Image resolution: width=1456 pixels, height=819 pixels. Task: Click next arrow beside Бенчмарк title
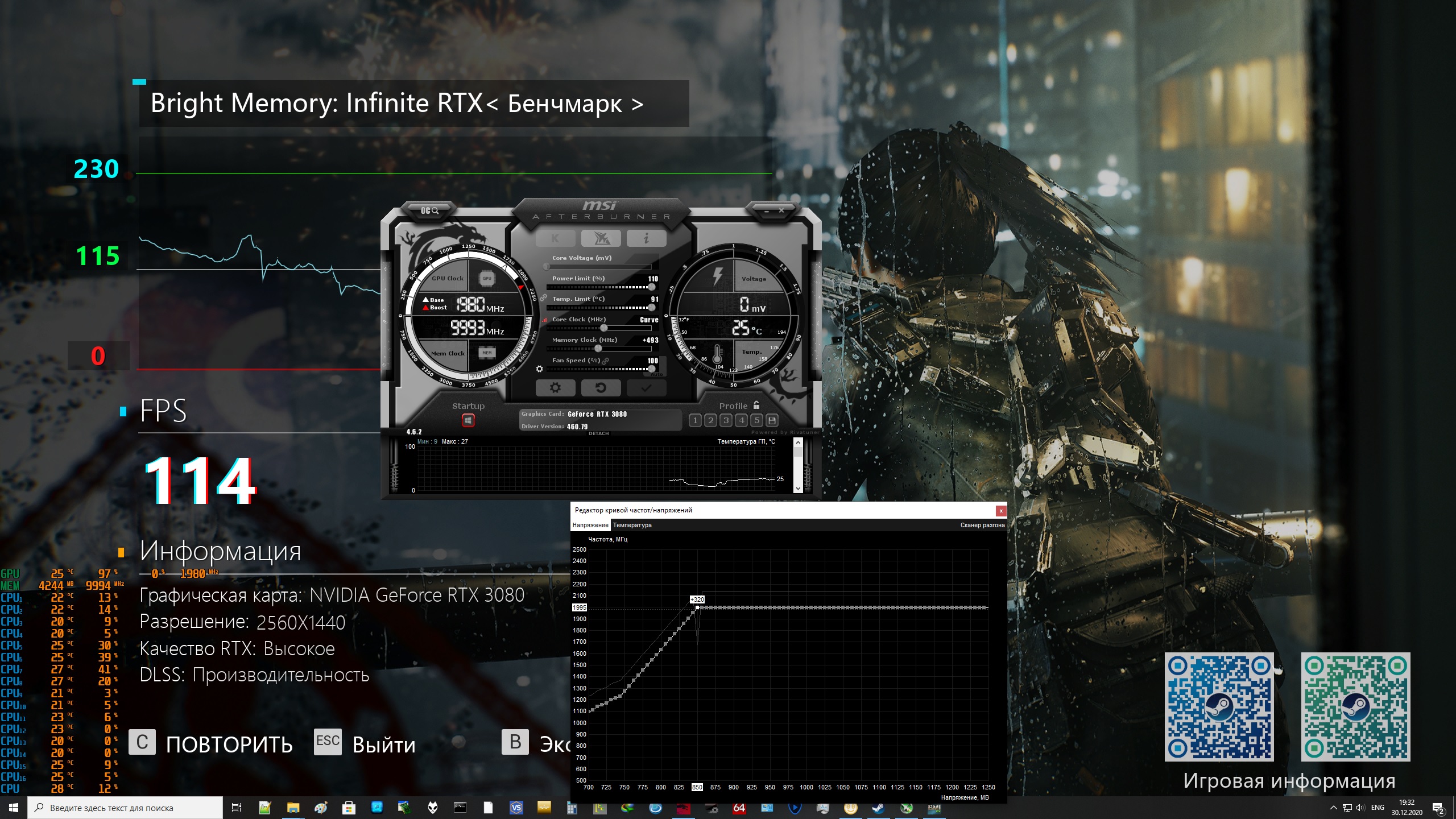pyautogui.click(x=638, y=104)
